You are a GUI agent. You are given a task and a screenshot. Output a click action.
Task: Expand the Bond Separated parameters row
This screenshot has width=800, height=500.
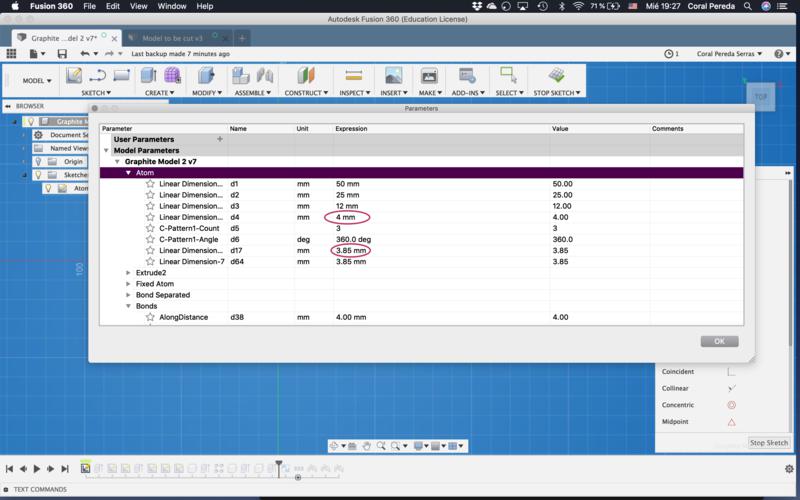click(128, 295)
